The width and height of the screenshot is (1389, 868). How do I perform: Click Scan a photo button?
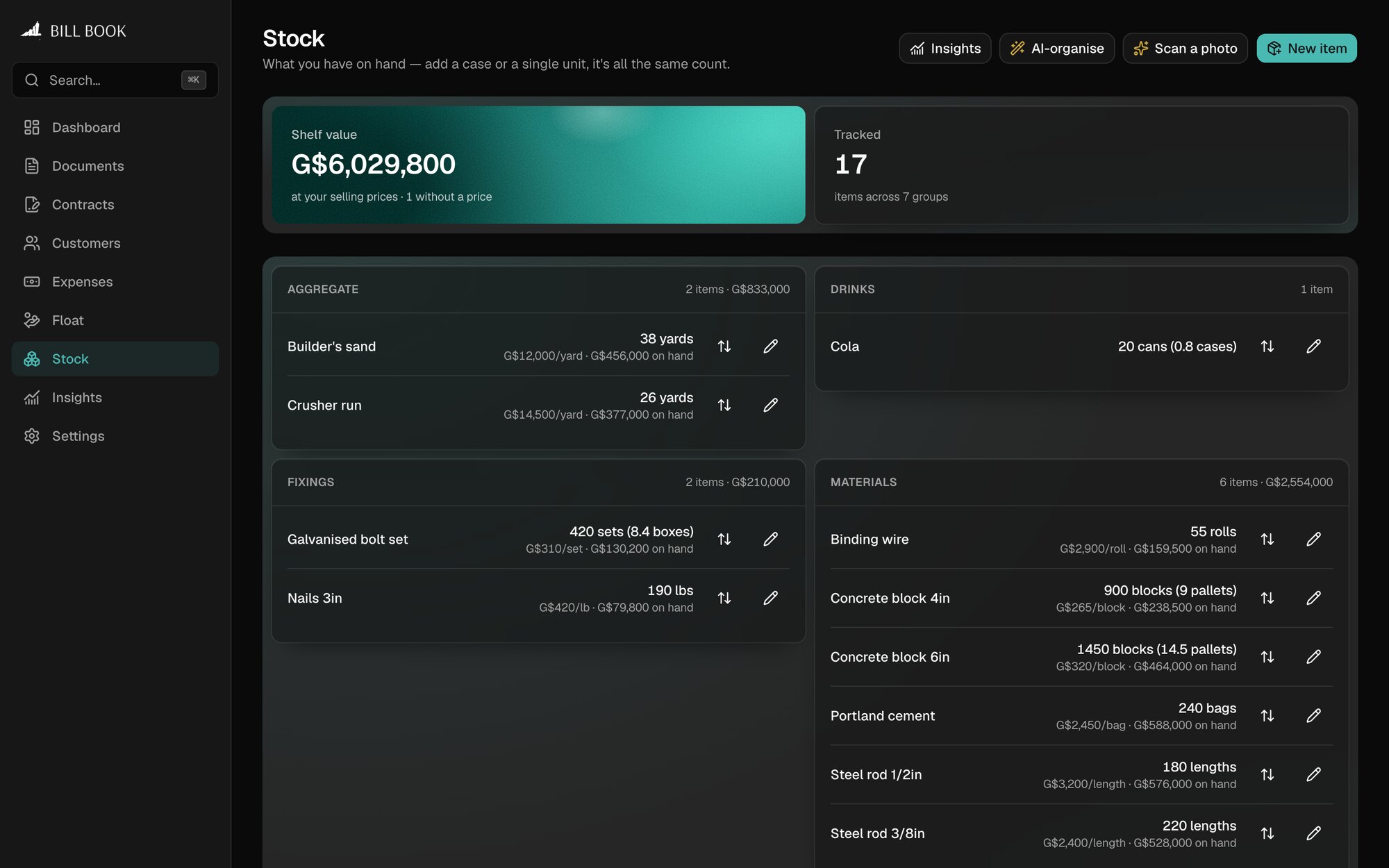click(1186, 49)
